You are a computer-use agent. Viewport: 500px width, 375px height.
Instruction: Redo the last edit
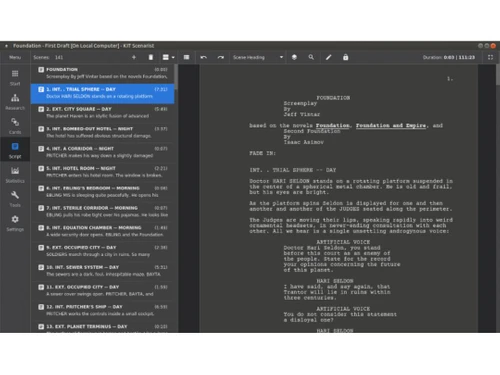click(x=221, y=57)
